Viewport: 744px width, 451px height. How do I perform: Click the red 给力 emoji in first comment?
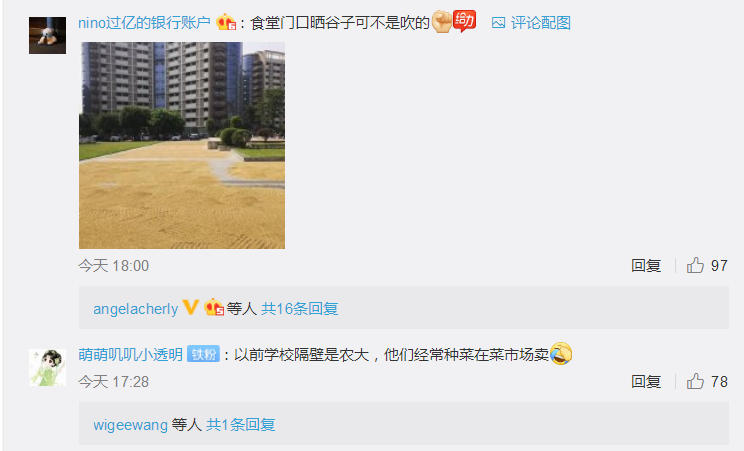[x=465, y=21]
